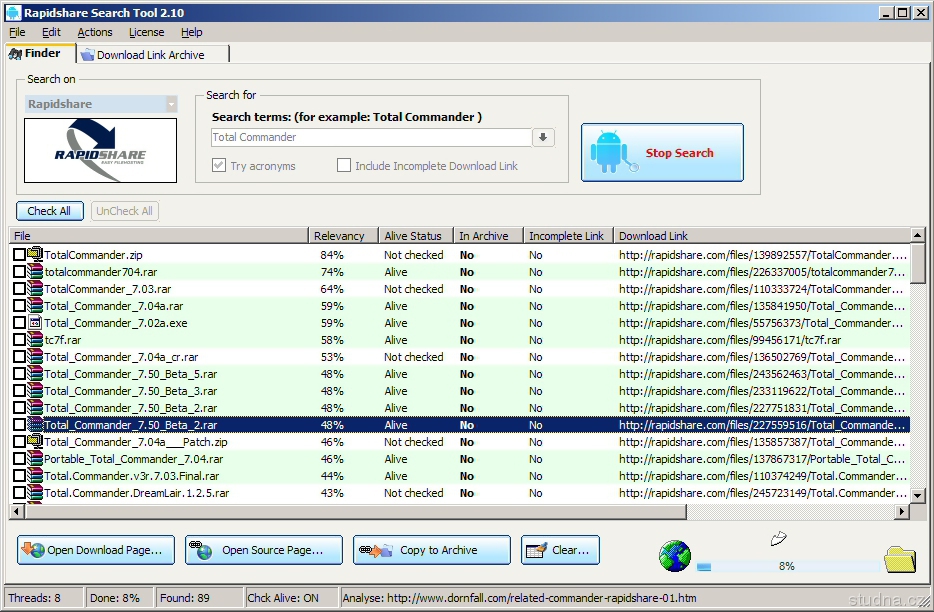Click the globe icon near progress bar
934x612 pixels.
tap(676, 556)
